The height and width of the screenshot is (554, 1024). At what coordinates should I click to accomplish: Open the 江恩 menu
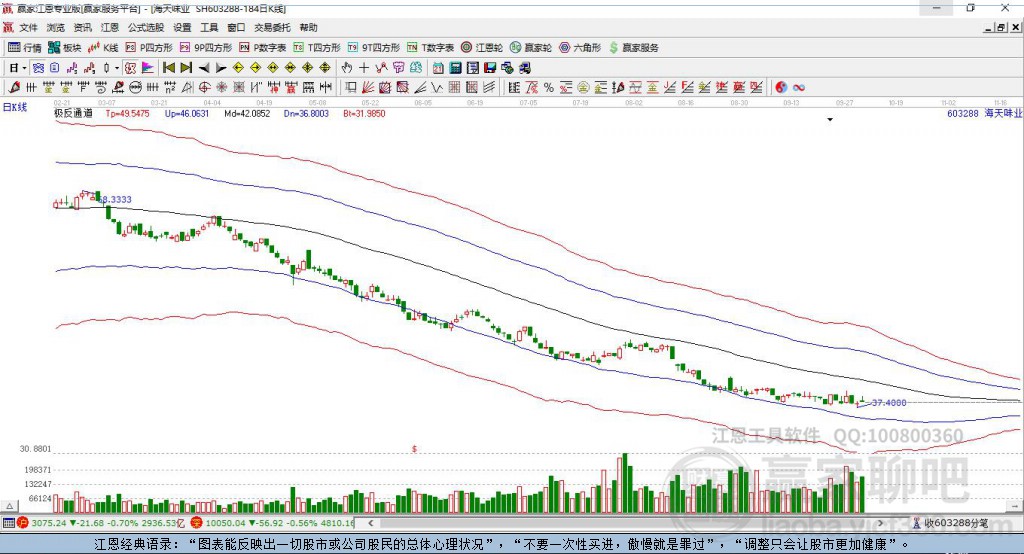coord(109,27)
